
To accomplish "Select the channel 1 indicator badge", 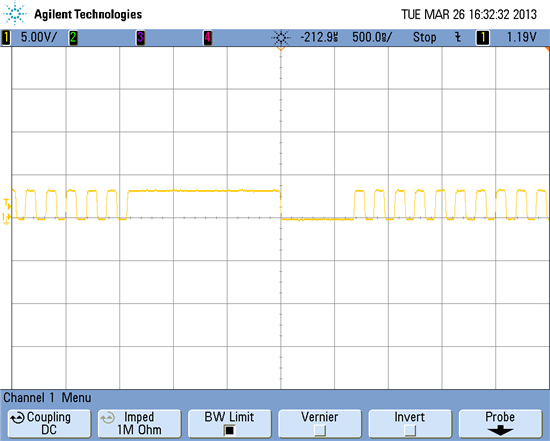I will point(6,38).
